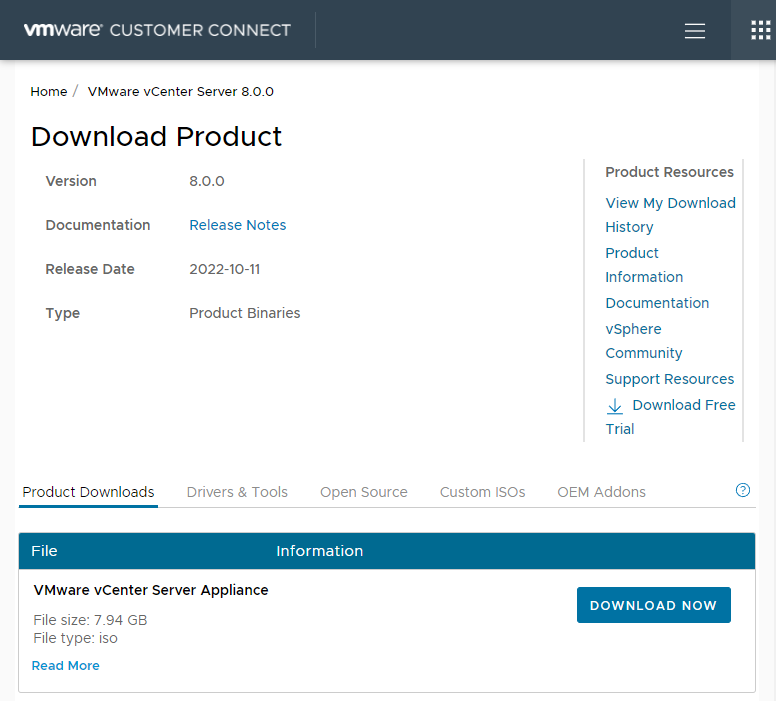The width and height of the screenshot is (776, 701).
Task: Click the Product Binaries type value
Action: [244, 313]
